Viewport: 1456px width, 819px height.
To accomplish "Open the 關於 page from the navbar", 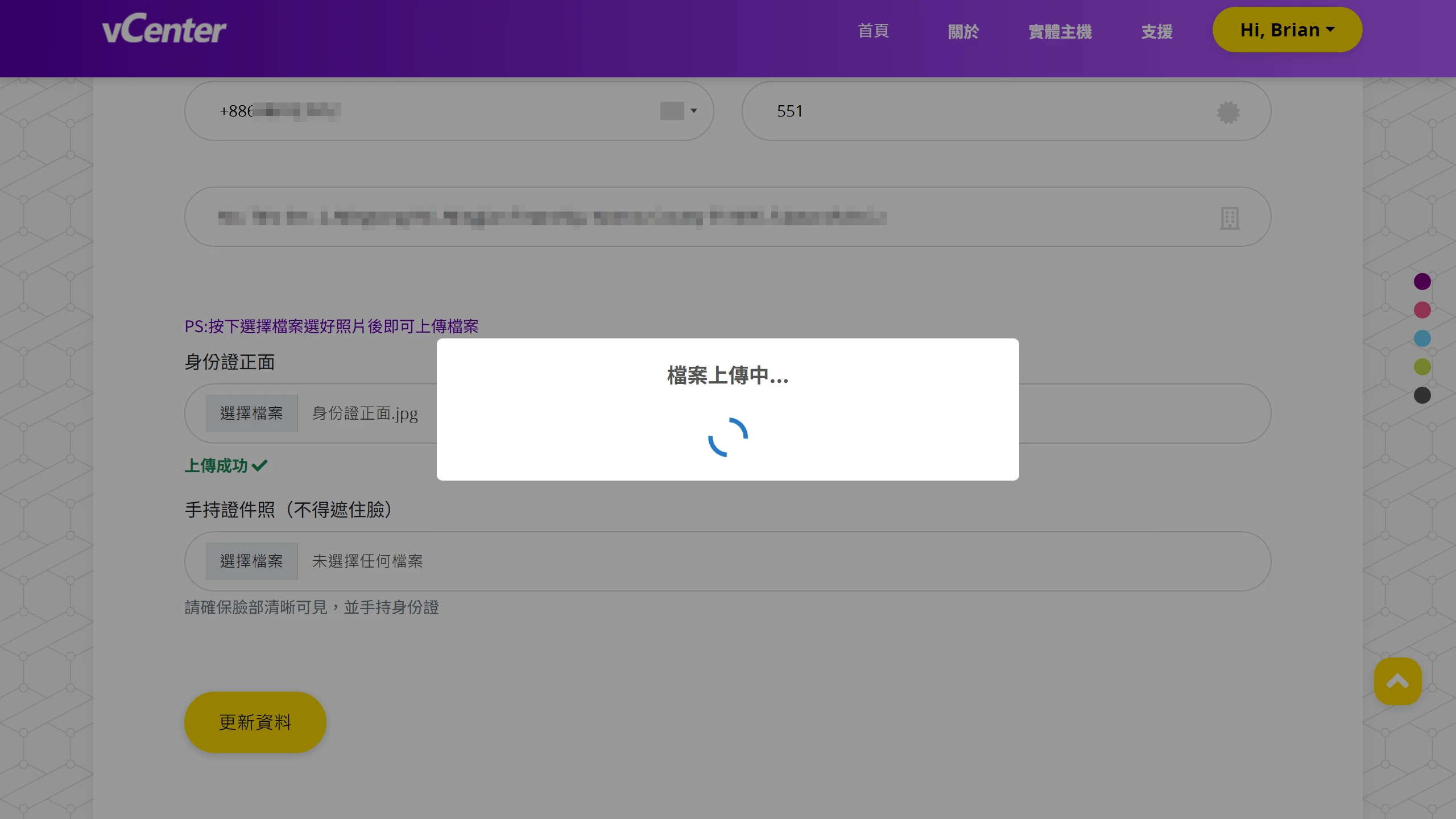I will (x=963, y=31).
